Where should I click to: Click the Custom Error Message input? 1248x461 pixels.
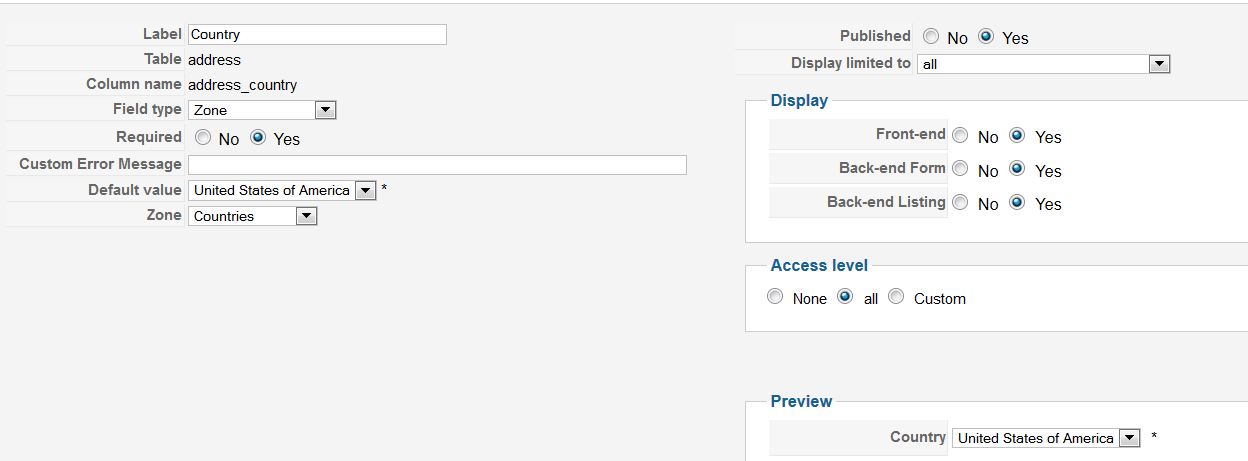437,165
